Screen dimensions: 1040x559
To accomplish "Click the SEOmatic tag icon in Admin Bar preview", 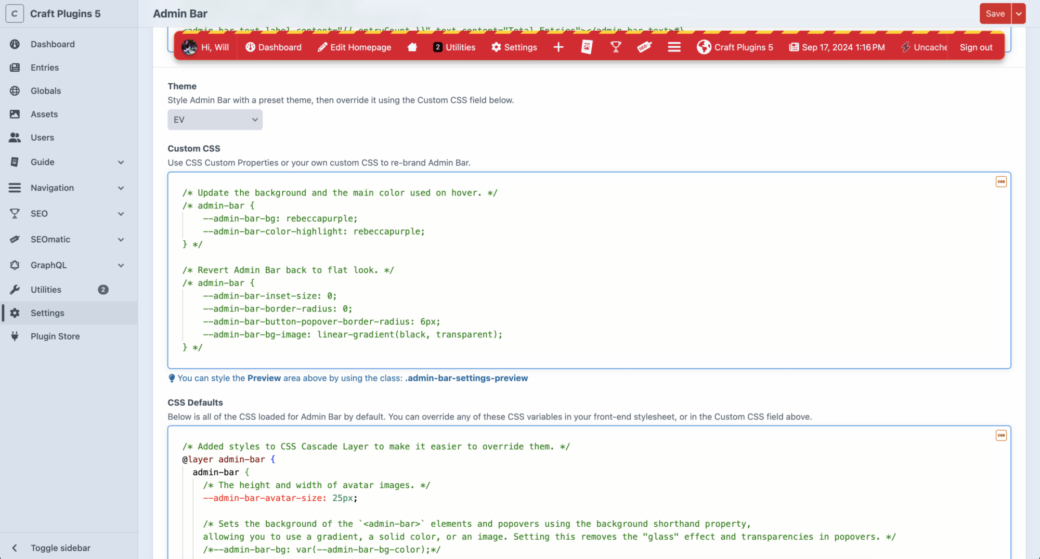I will coord(645,47).
